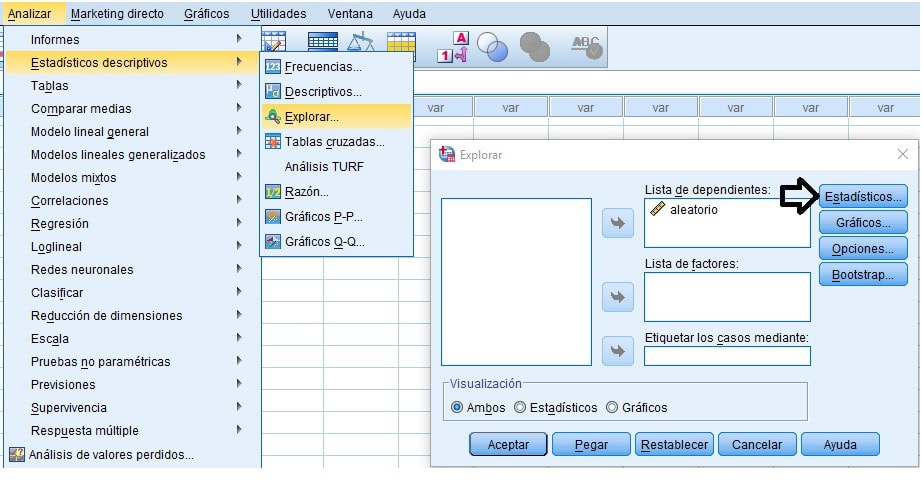This screenshot has height=492, width=922.
Task: Click the Explorar magnifier icon
Action: pyautogui.click(x=273, y=116)
